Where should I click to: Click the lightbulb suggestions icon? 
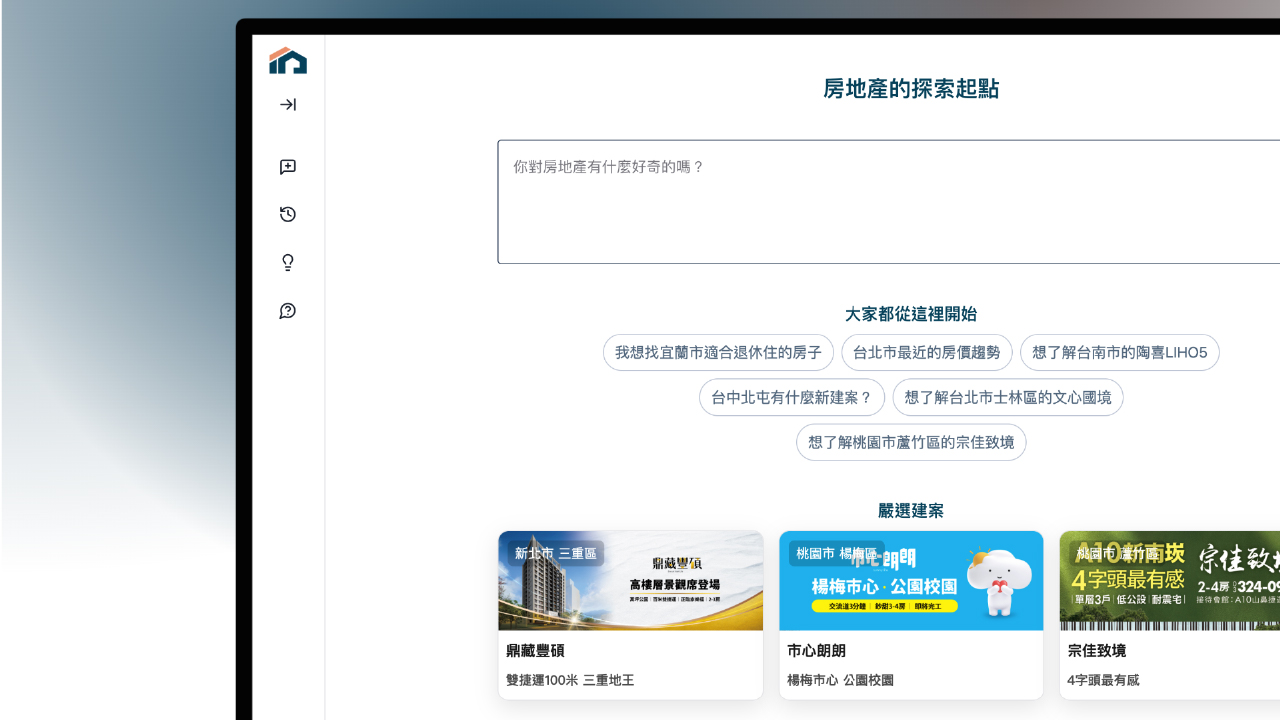click(x=288, y=263)
